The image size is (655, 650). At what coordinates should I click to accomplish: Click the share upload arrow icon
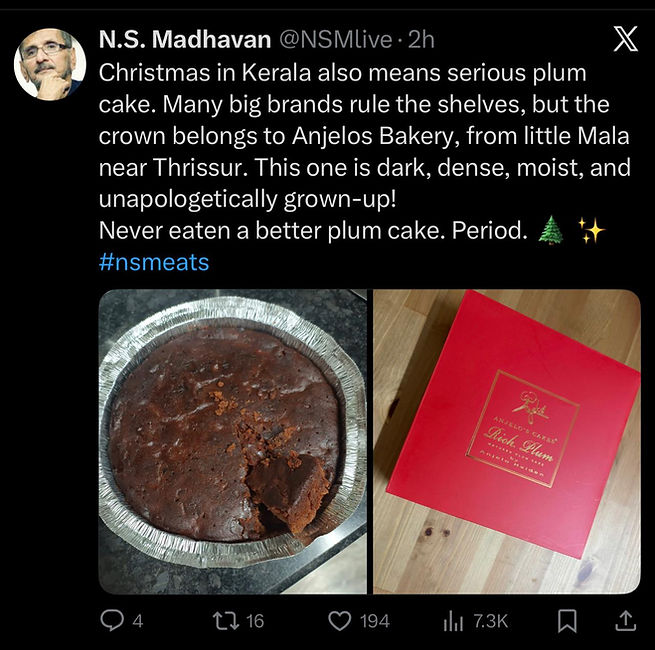click(x=624, y=621)
